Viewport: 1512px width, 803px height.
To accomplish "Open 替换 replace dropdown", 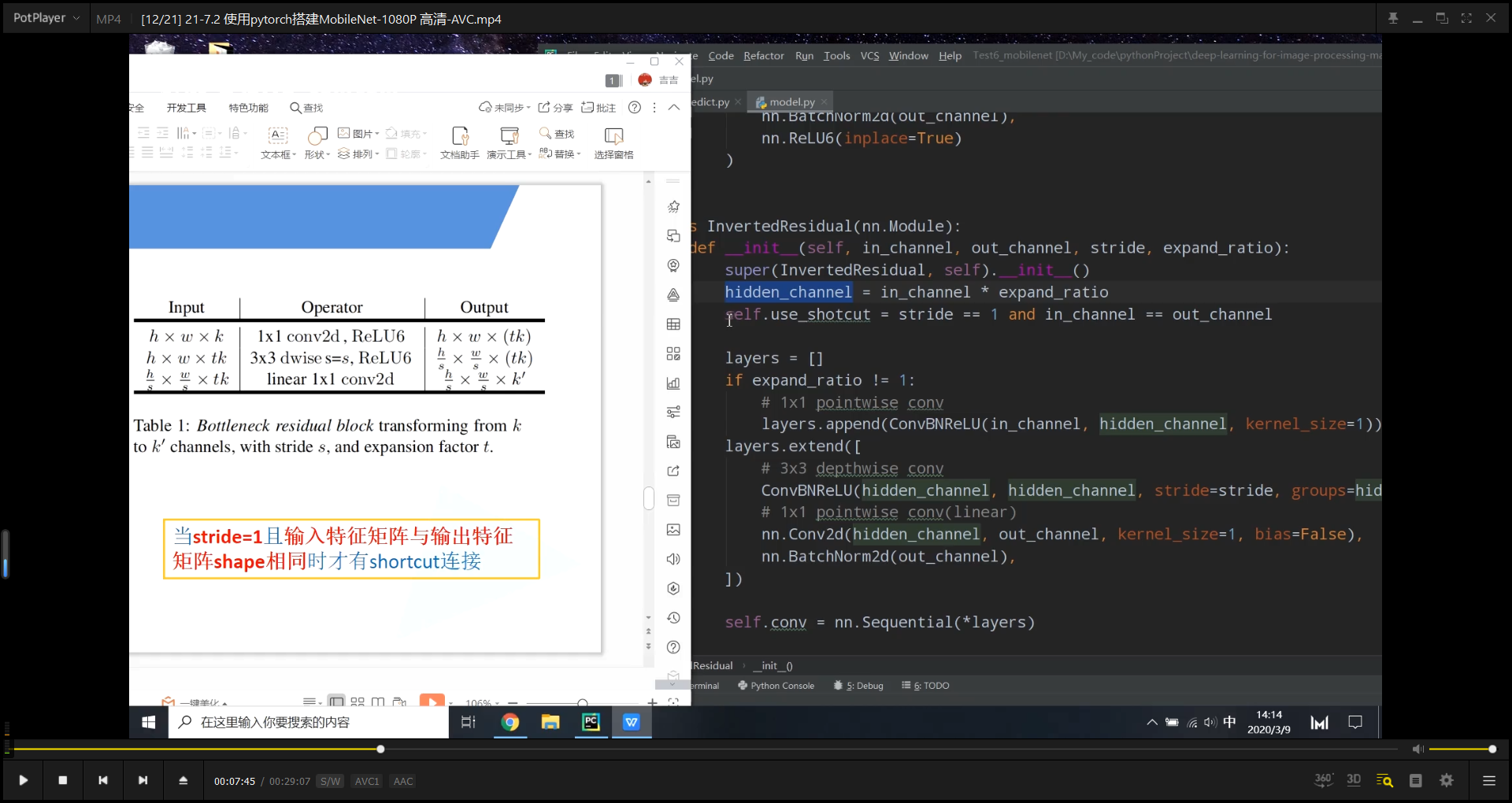I will click(560, 154).
